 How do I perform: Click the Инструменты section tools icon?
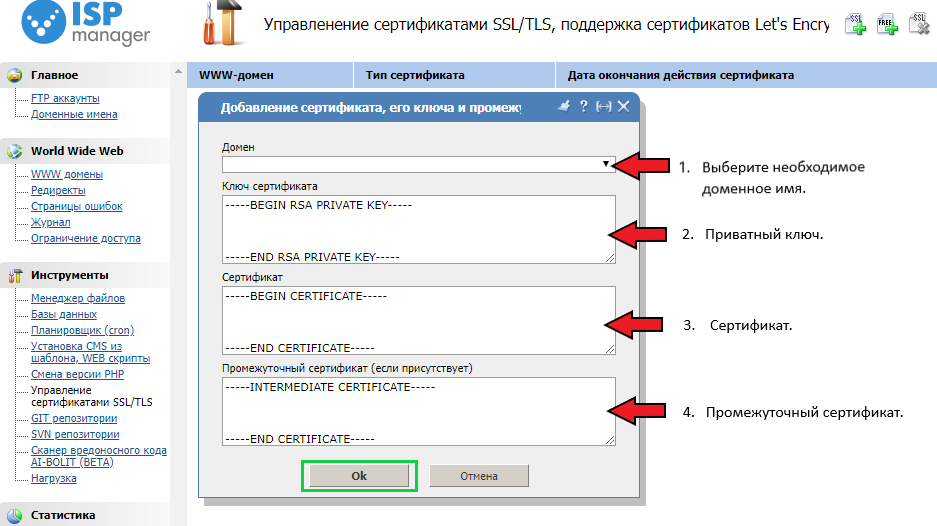click(14, 276)
